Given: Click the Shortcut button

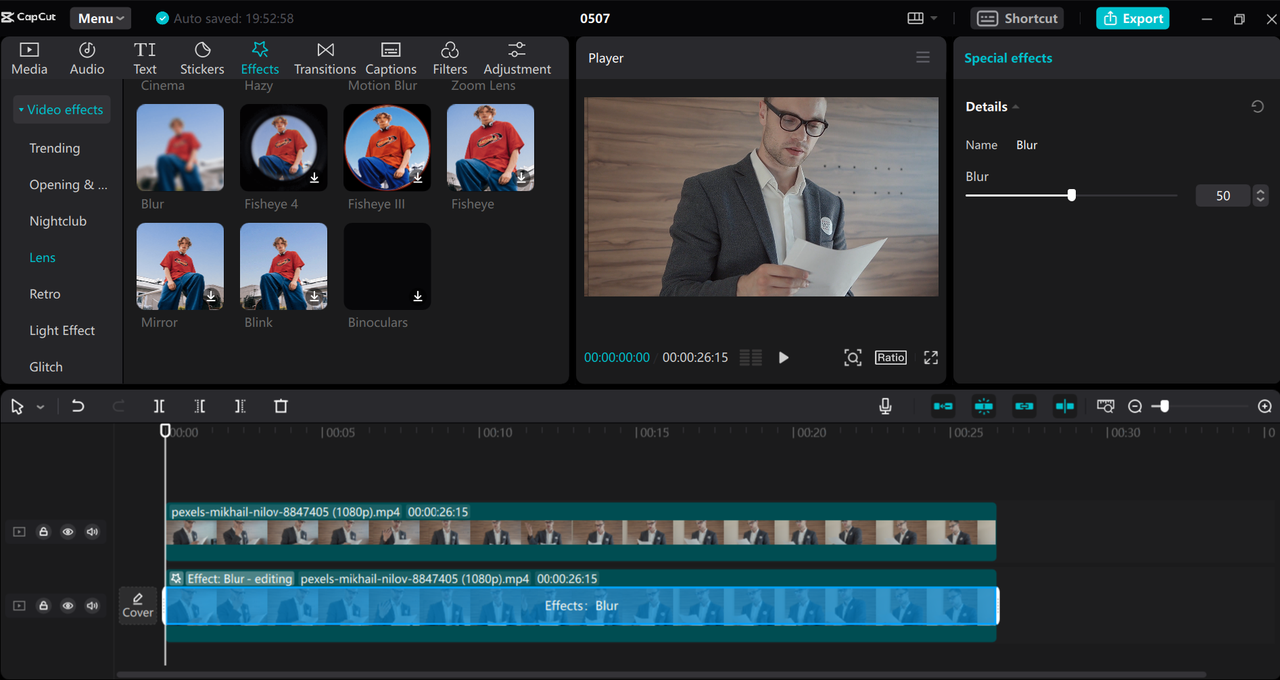Looking at the screenshot, I should click(x=1017, y=18).
